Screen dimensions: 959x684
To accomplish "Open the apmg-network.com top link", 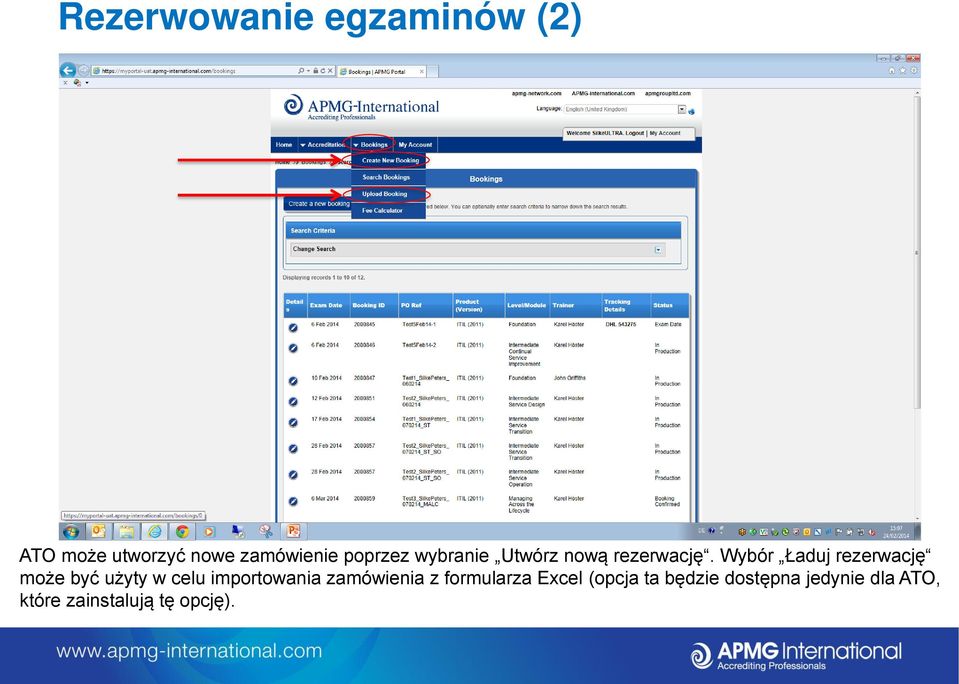I will [536, 94].
